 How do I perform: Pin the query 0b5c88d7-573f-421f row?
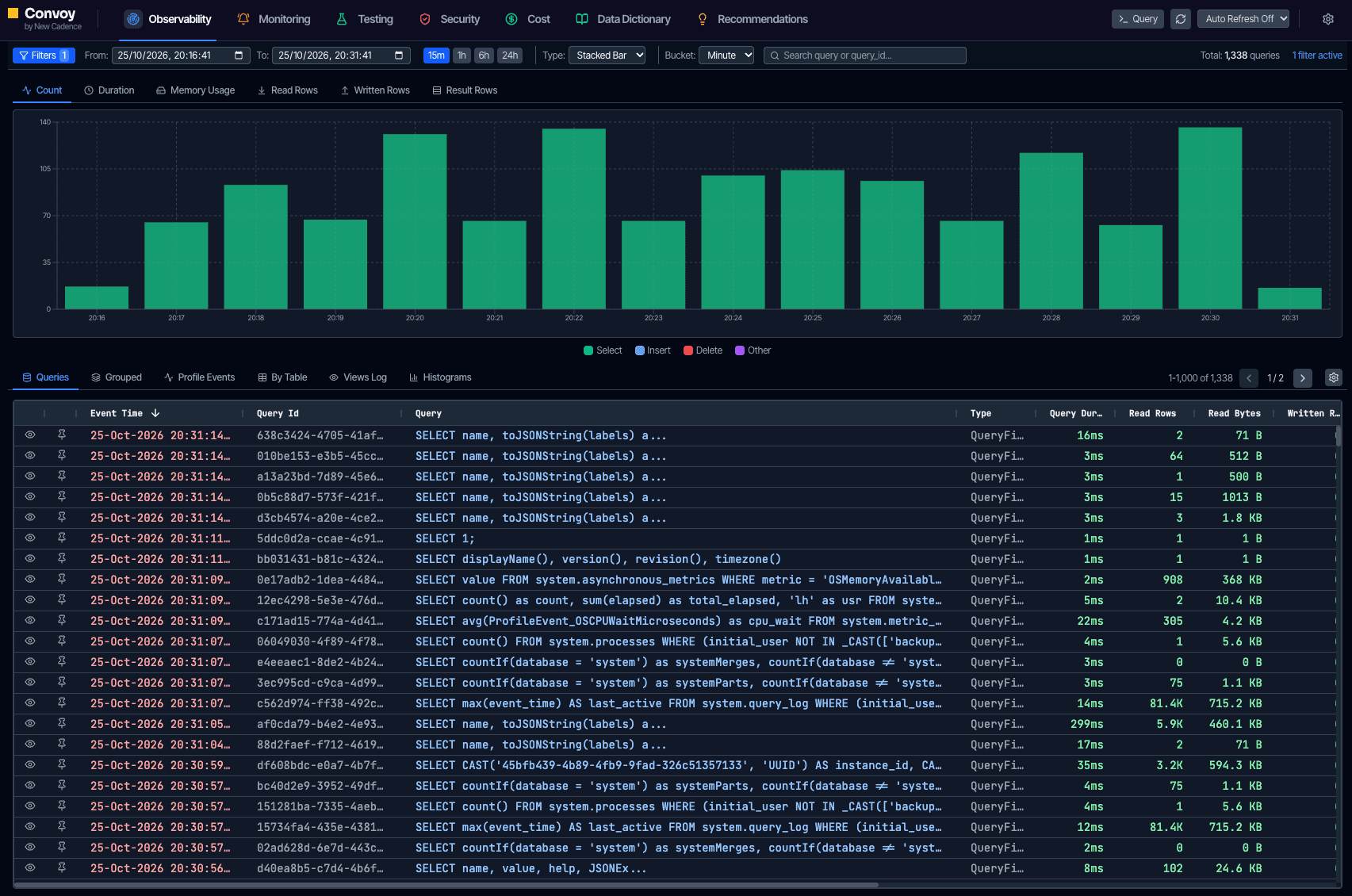click(62, 496)
